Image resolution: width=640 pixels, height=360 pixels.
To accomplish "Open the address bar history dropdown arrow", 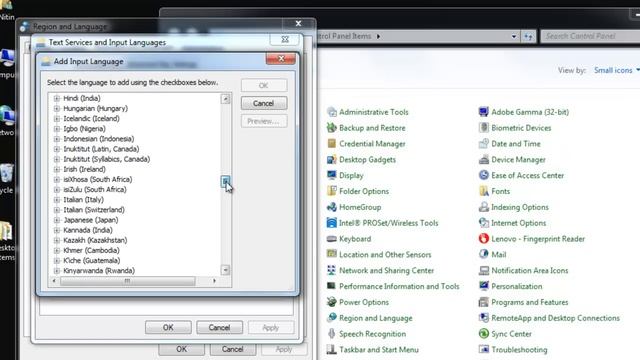I will coord(513,36).
